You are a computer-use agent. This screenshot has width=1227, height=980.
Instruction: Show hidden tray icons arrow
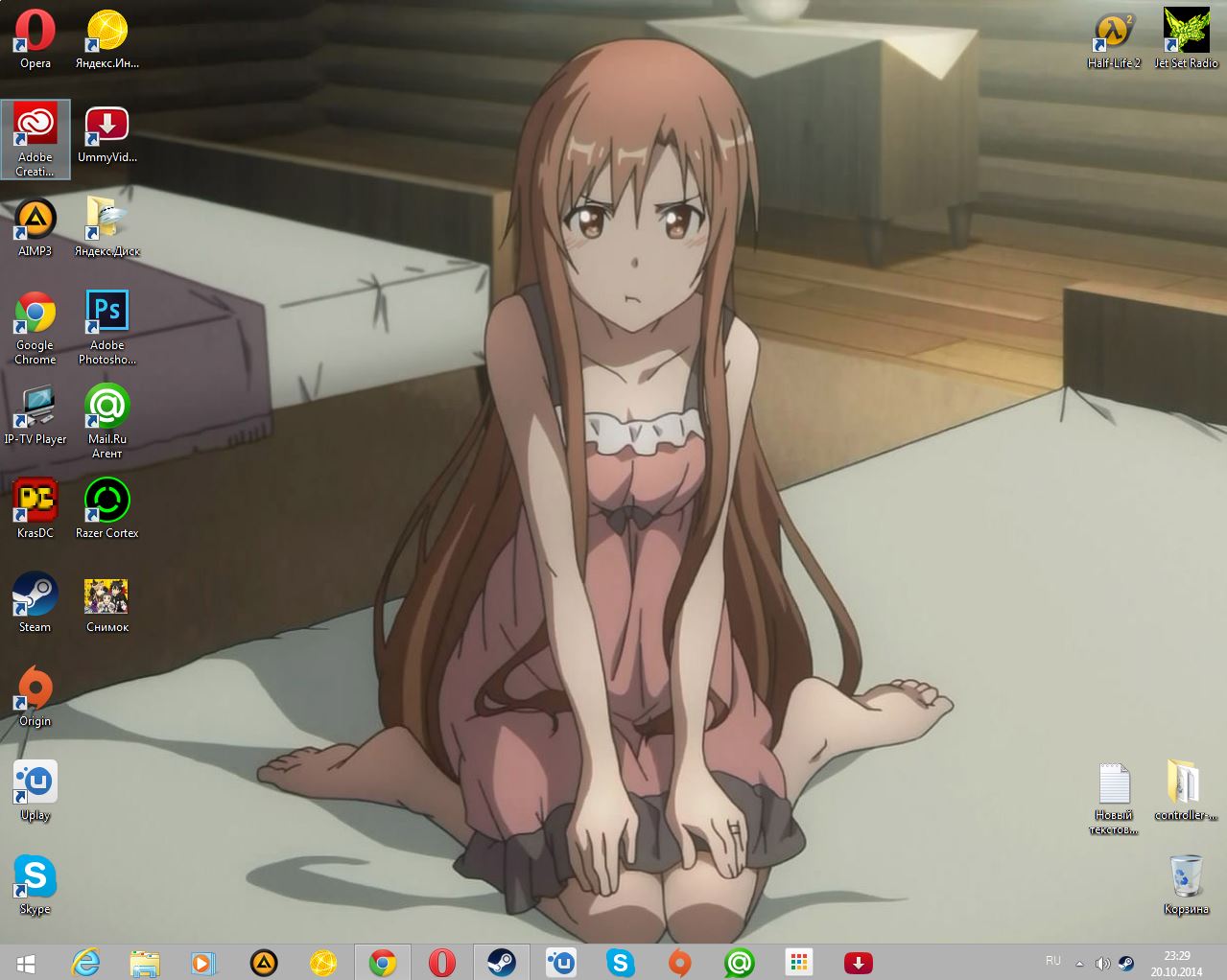pyautogui.click(x=1079, y=963)
